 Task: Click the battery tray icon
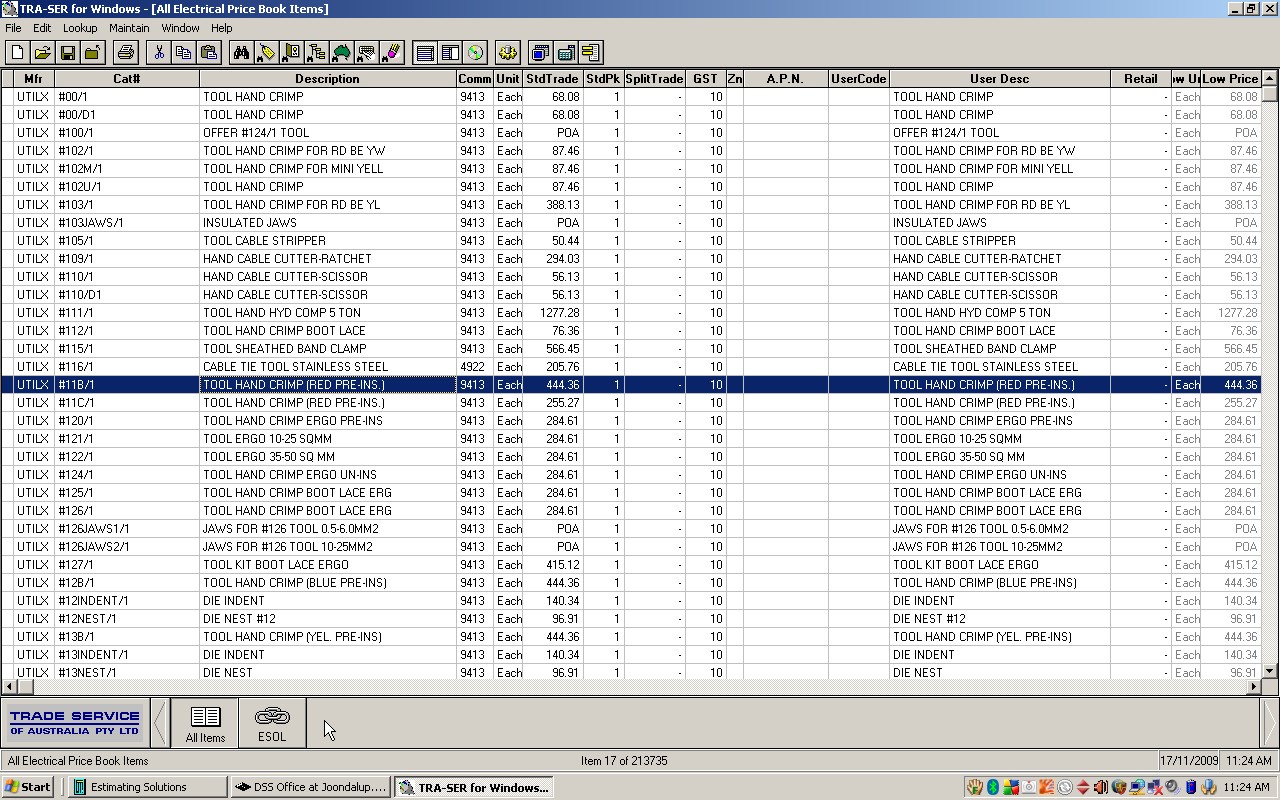[1190, 788]
